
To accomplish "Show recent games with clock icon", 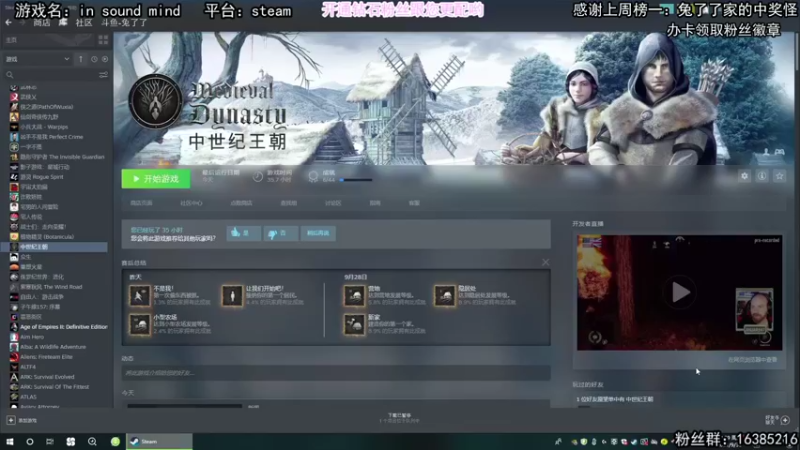I will coord(94,59).
